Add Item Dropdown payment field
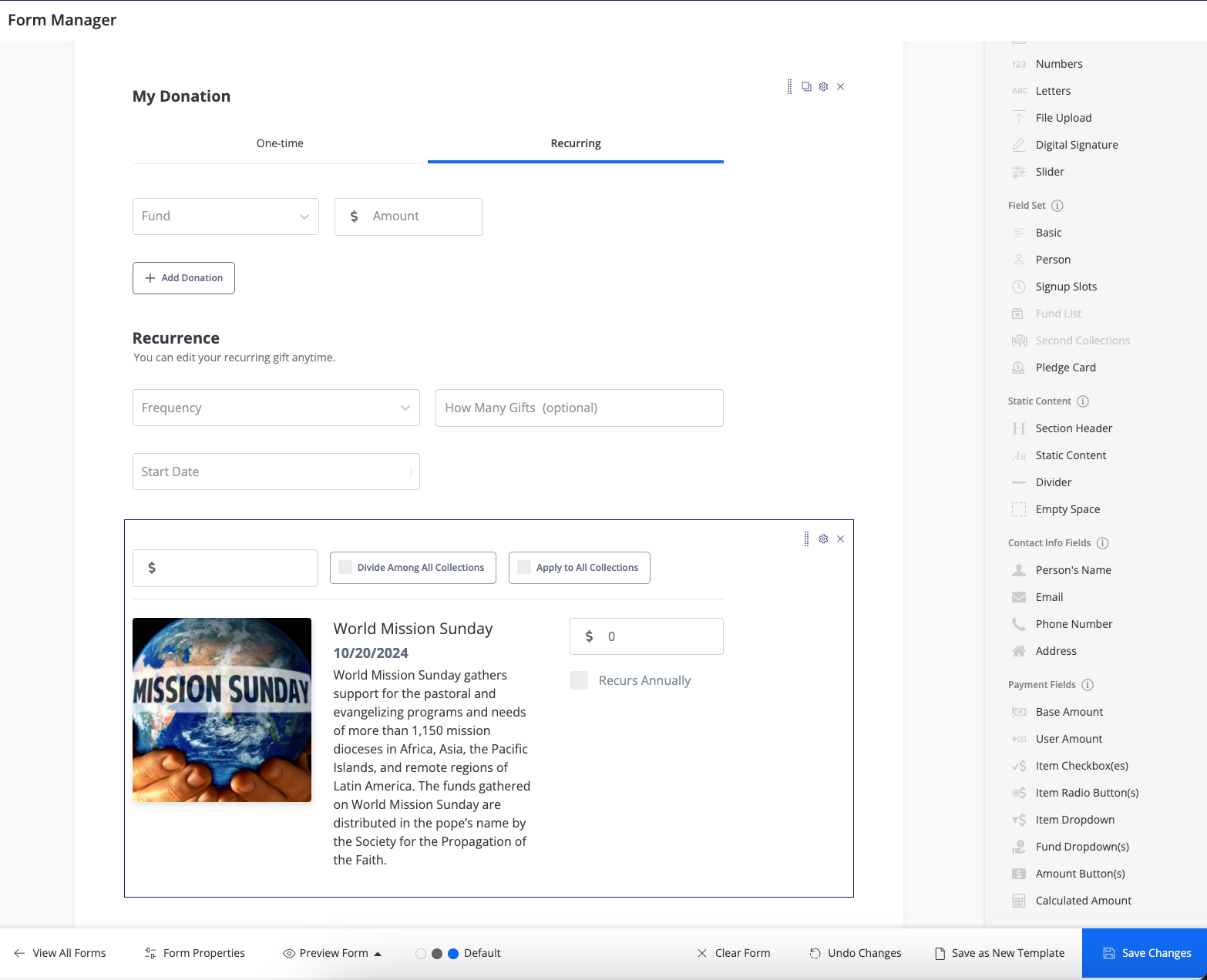The image size is (1207, 980). [1074, 820]
